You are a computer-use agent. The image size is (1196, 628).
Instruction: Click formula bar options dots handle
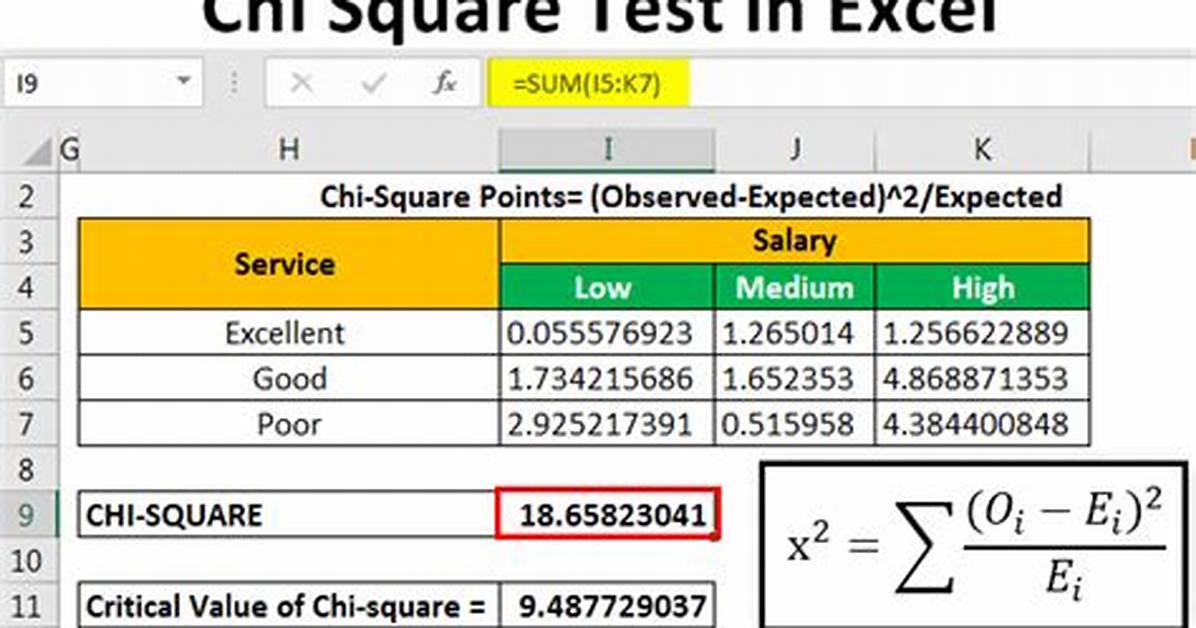tap(234, 82)
